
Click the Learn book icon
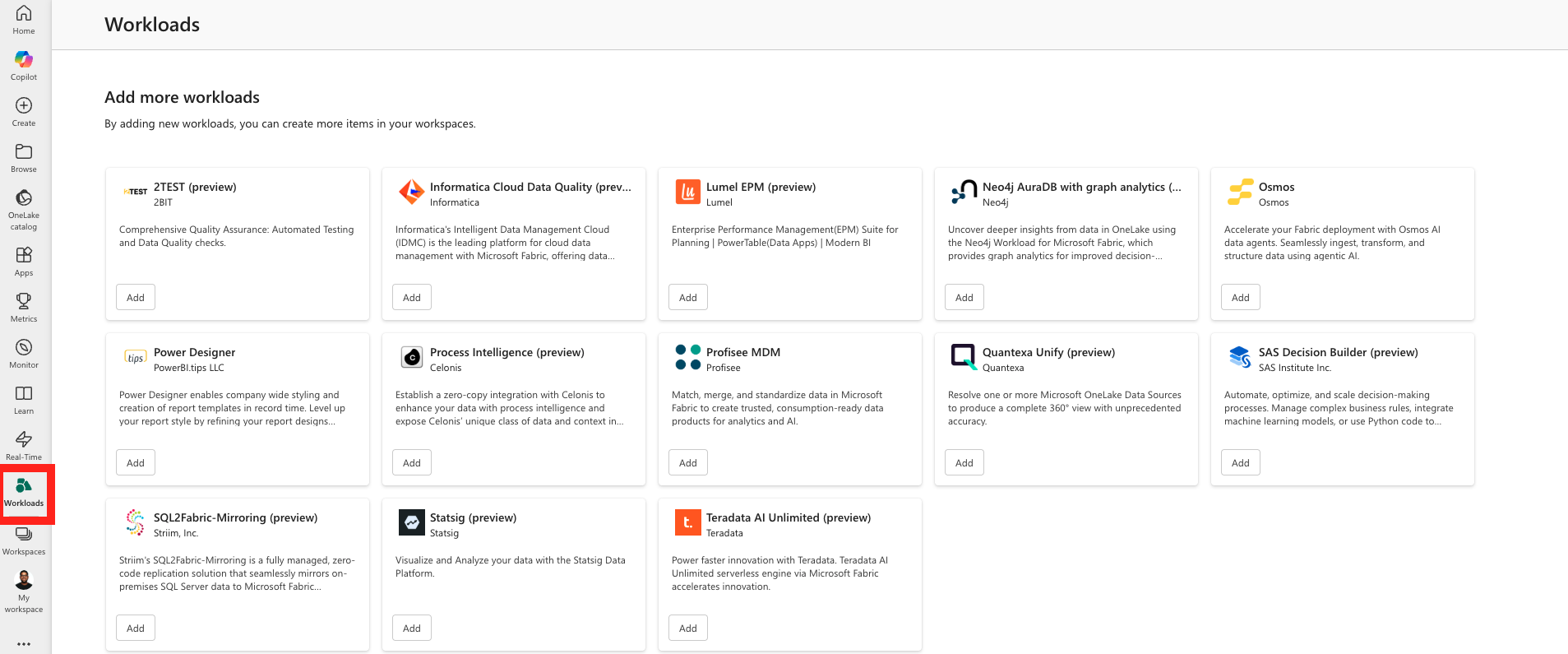click(24, 393)
